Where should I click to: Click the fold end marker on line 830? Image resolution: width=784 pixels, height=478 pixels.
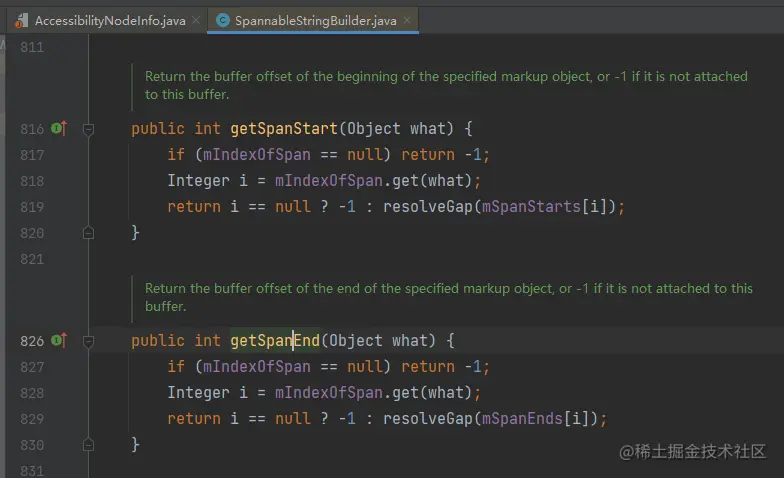(88, 444)
